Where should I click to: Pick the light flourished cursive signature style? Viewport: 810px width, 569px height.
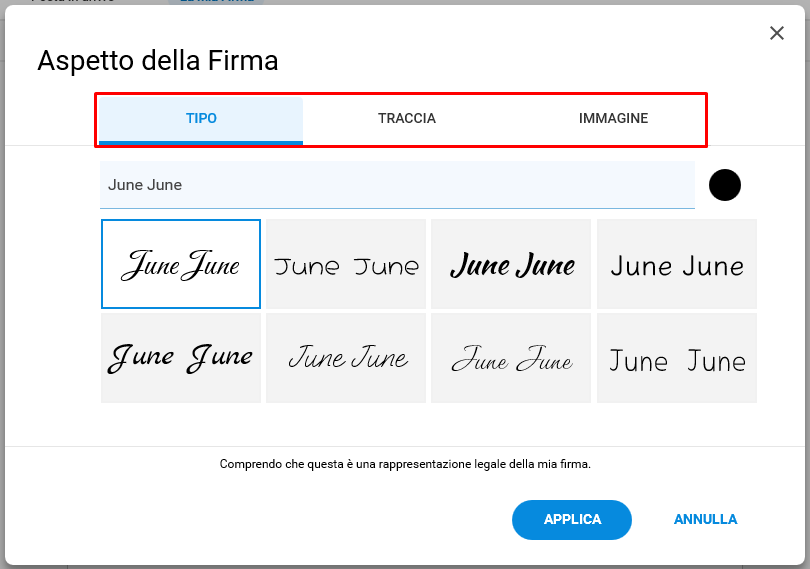coord(511,358)
